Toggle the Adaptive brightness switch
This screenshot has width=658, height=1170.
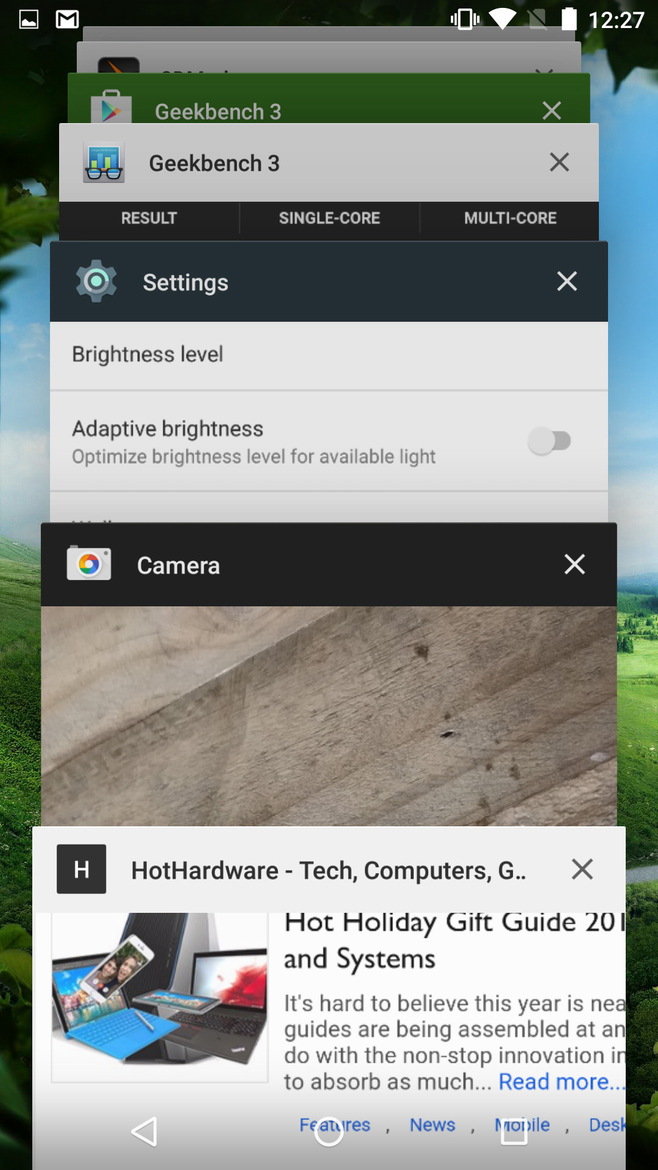tap(549, 441)
